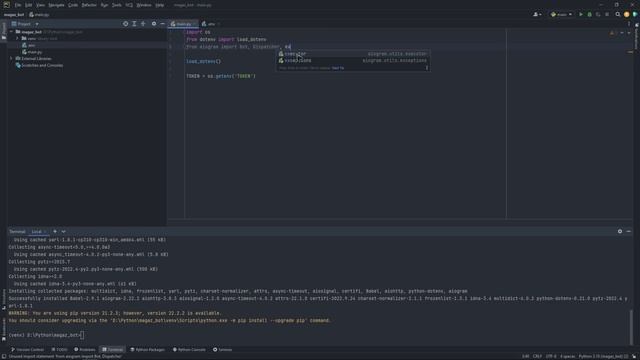
Task: Open the Refactor menu
Action: click(89, 5)
